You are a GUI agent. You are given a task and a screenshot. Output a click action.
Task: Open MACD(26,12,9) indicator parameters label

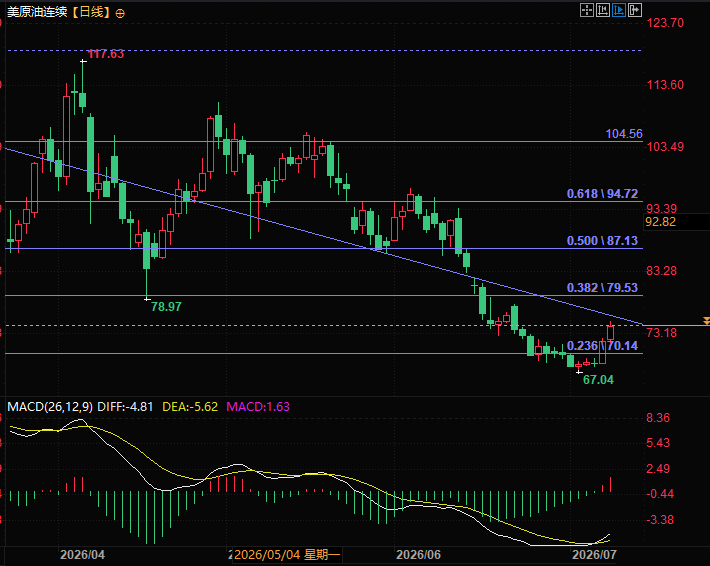click(50, 407)
